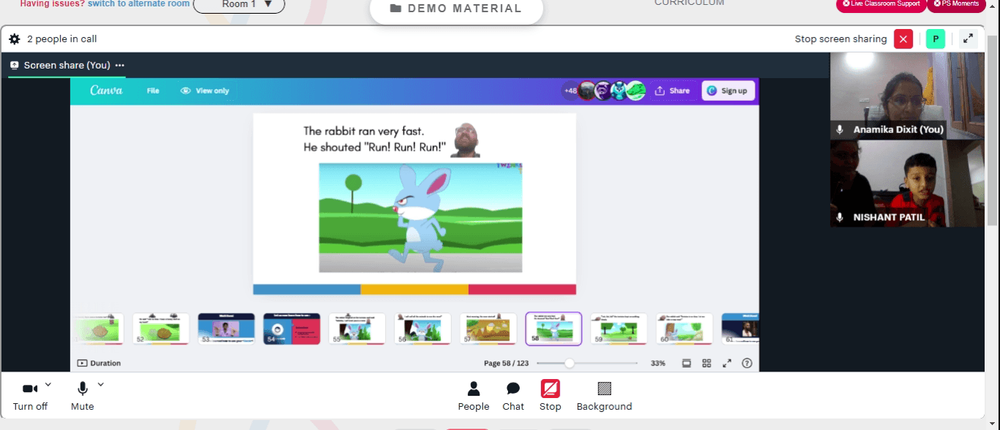1000x430 pixels.
Task: Select slide 52 thumbnail
Action: point(161,329)
